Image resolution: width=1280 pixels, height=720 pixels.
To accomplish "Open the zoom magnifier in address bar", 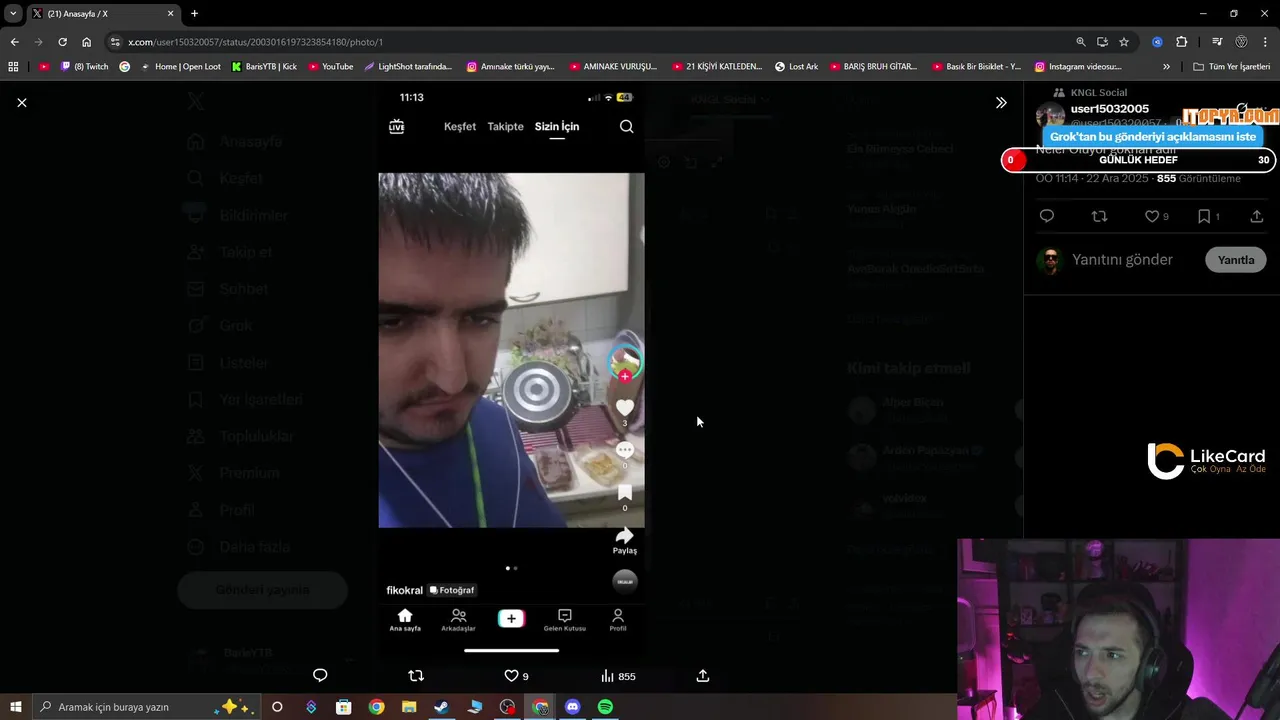I will point(1080,42).
